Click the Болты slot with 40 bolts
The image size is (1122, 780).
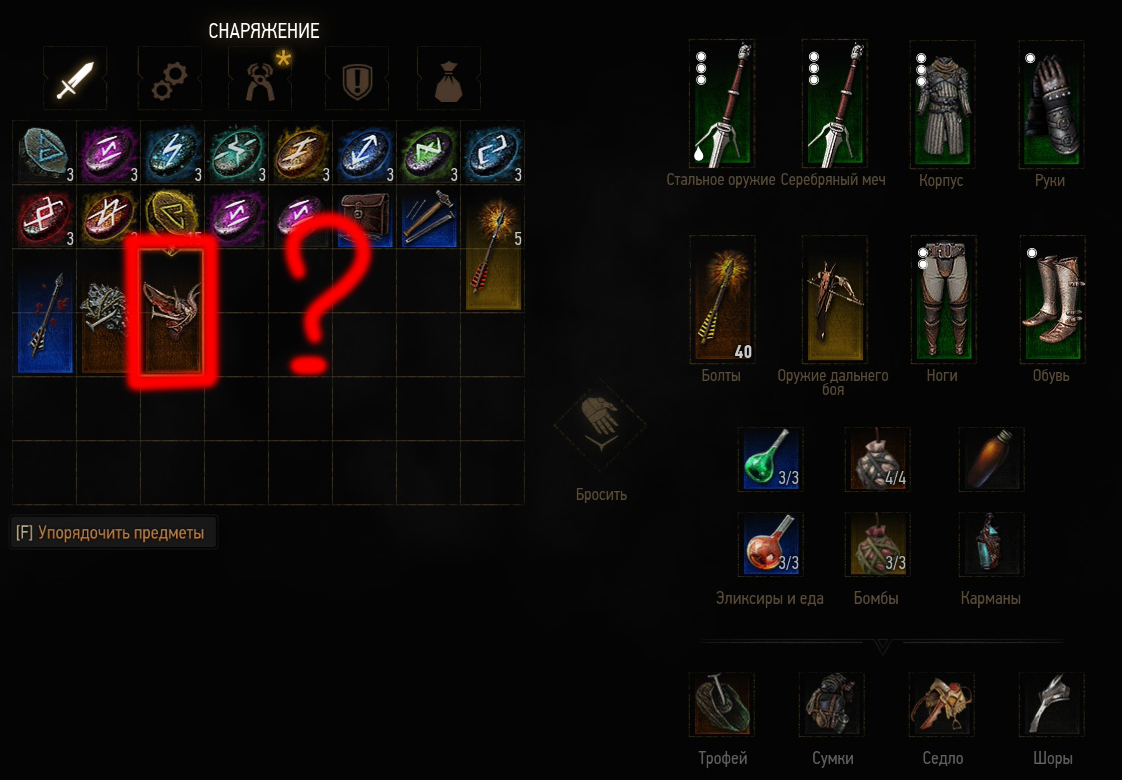(x=722, y=300)
